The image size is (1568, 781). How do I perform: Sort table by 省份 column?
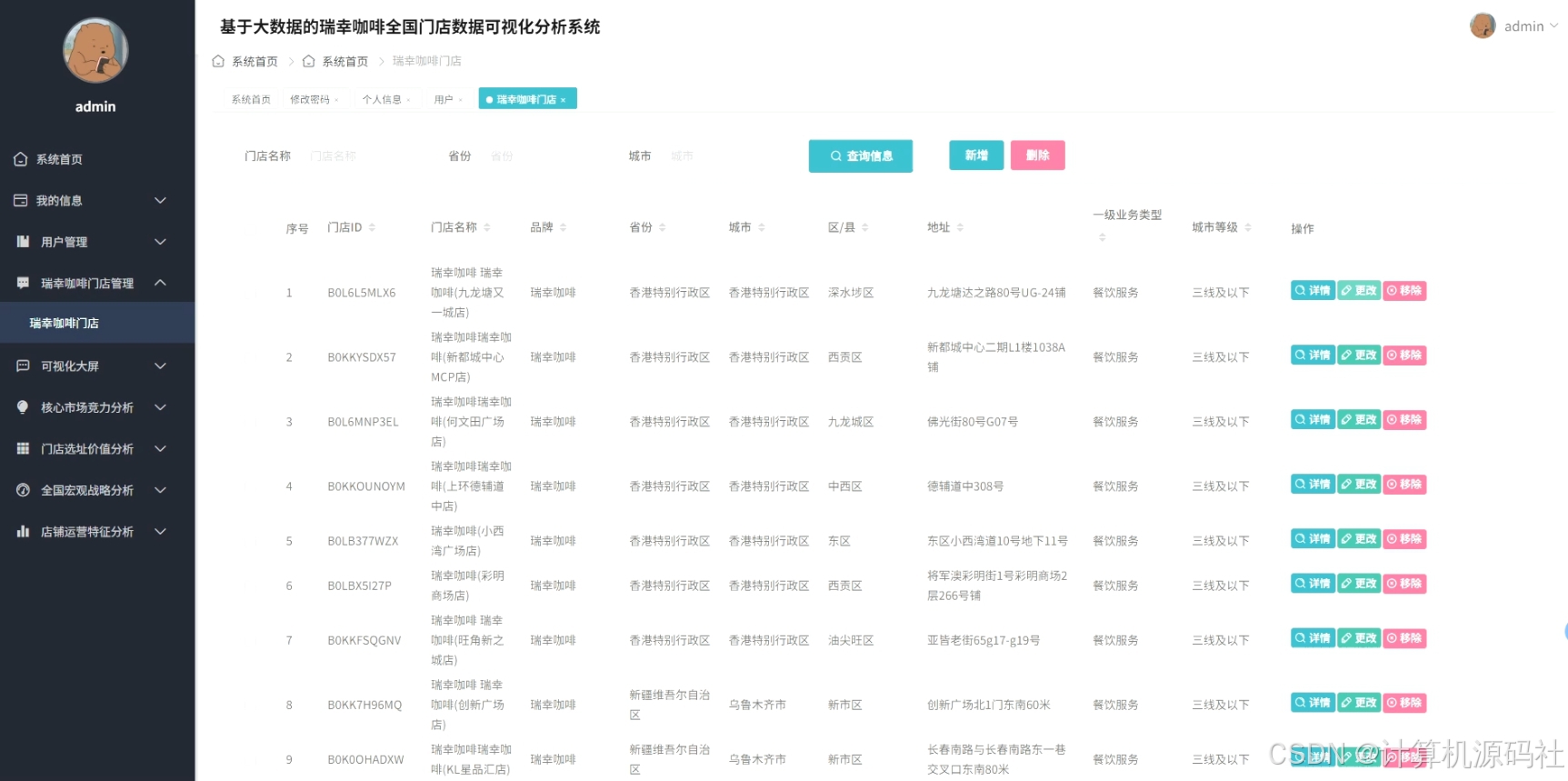(x=663, y=227)
